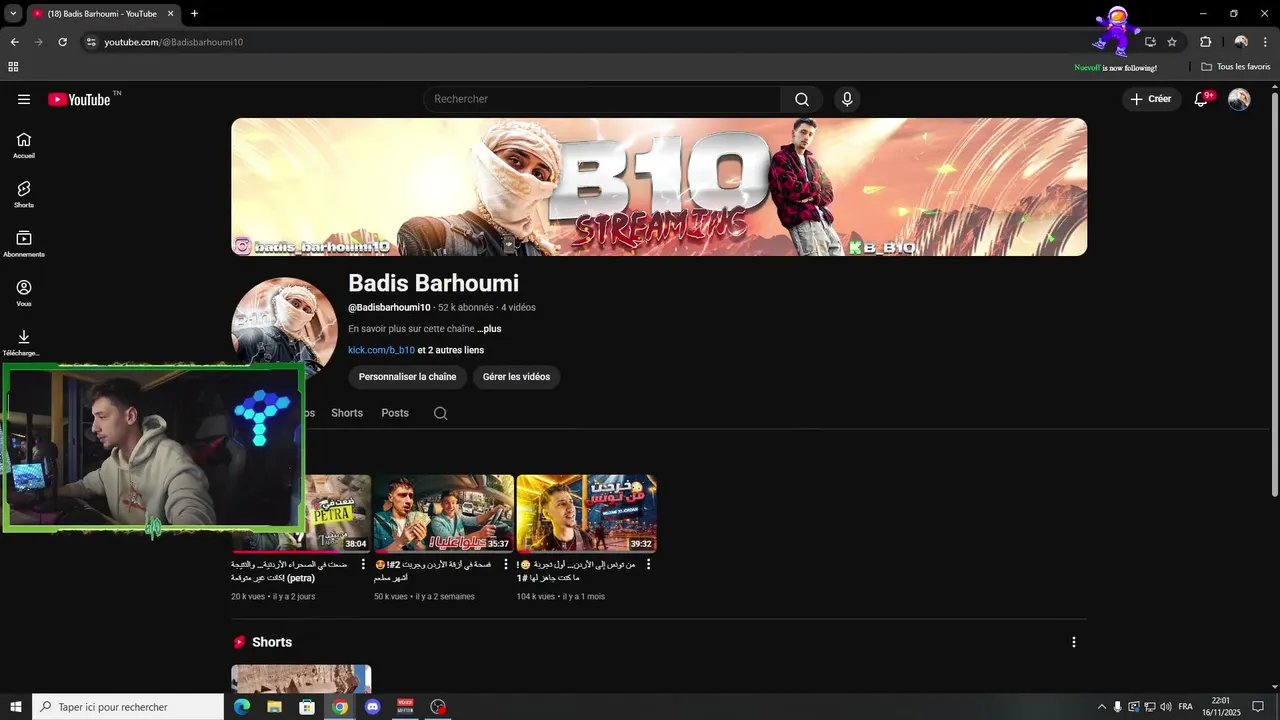Click Gérer les vidéos button
1280x720 pixels.
click(516, 377)
